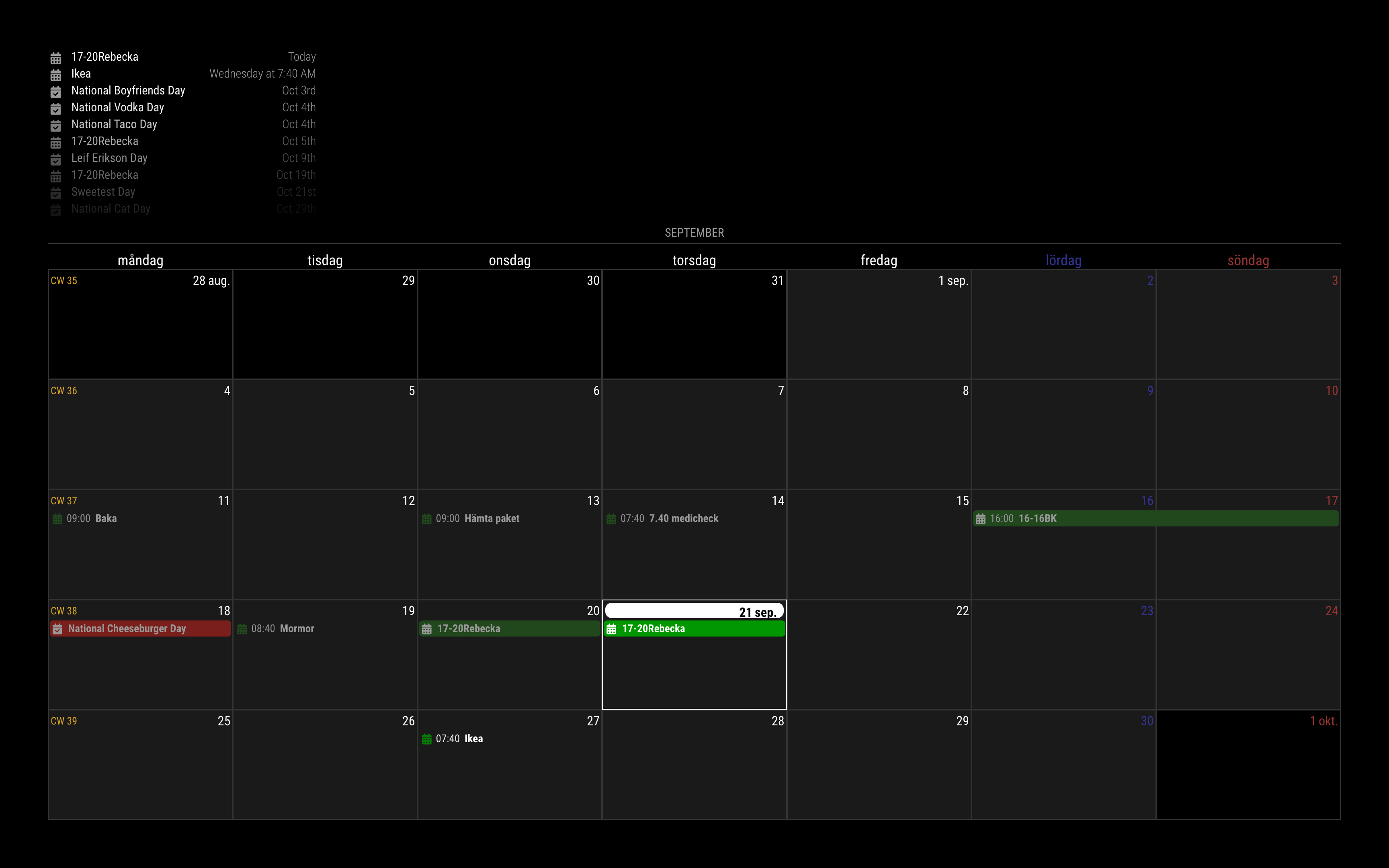Viewport: 1389px width, 868px height.
Task: Click the lördag weekday header
Action: 1063,261
